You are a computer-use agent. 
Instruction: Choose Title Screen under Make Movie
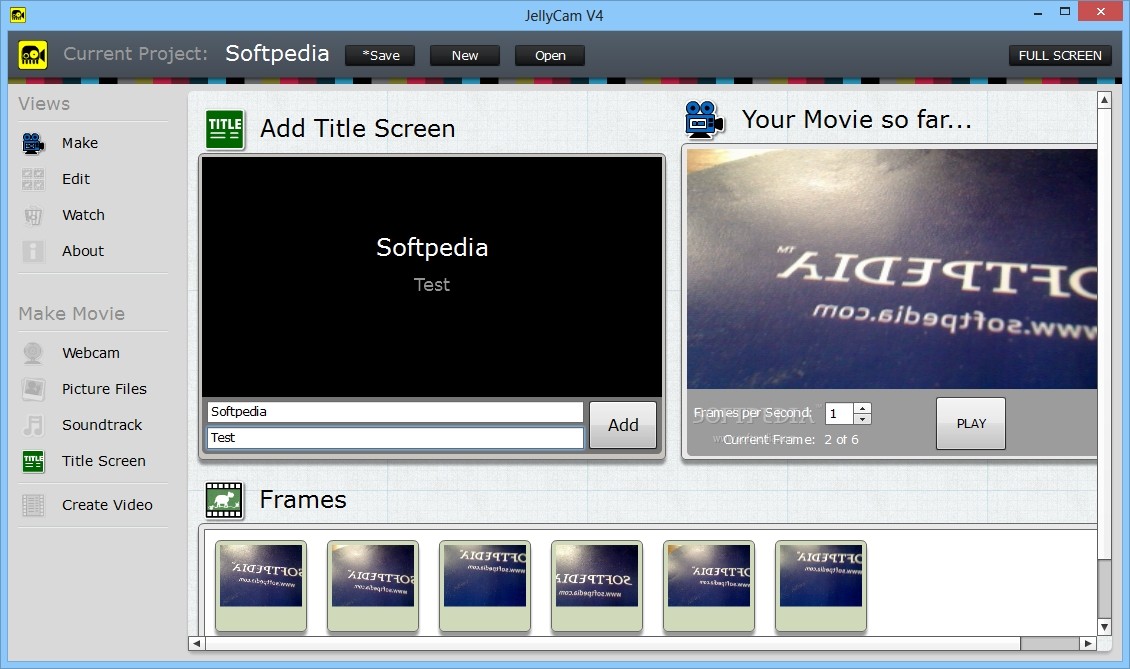point(104,461)
